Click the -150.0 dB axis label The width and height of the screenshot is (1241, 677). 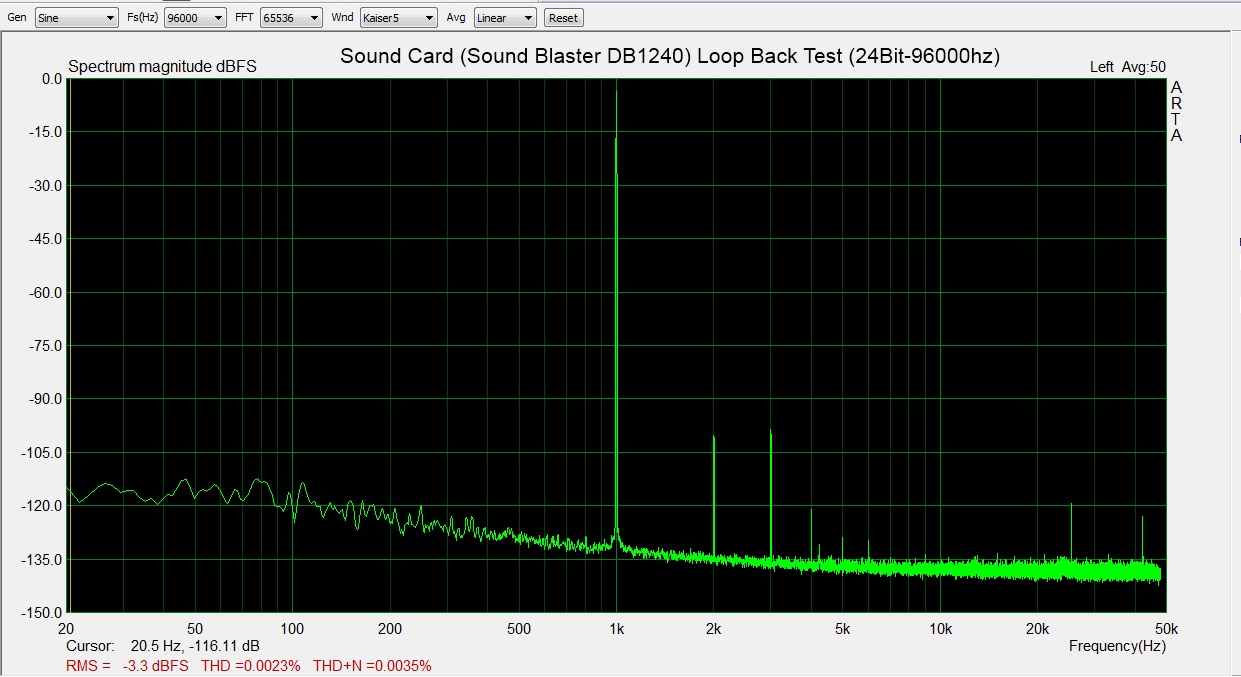[42, 613]
